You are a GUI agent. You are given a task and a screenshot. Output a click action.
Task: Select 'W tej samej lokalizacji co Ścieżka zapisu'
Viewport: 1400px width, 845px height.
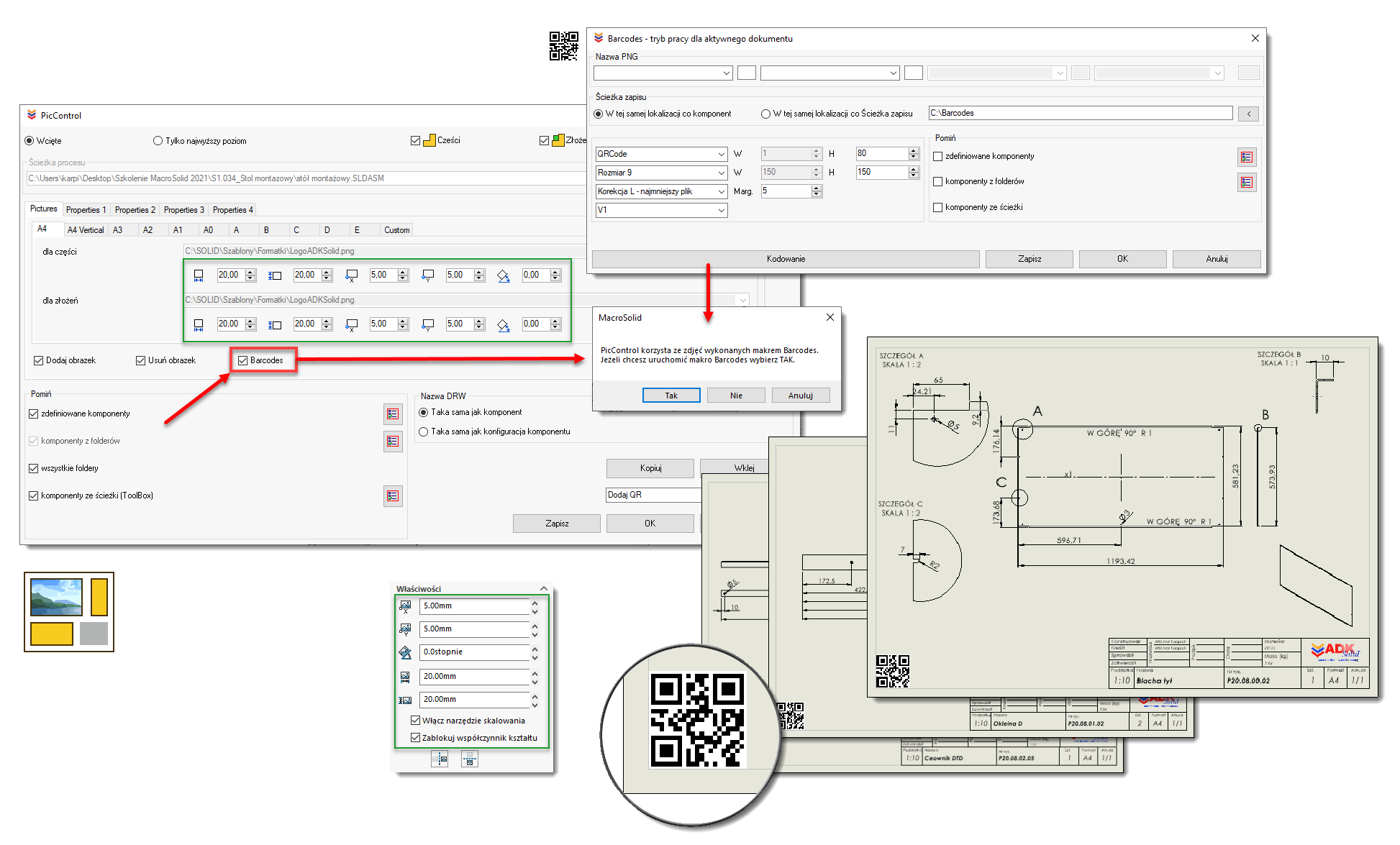(766, 114)
